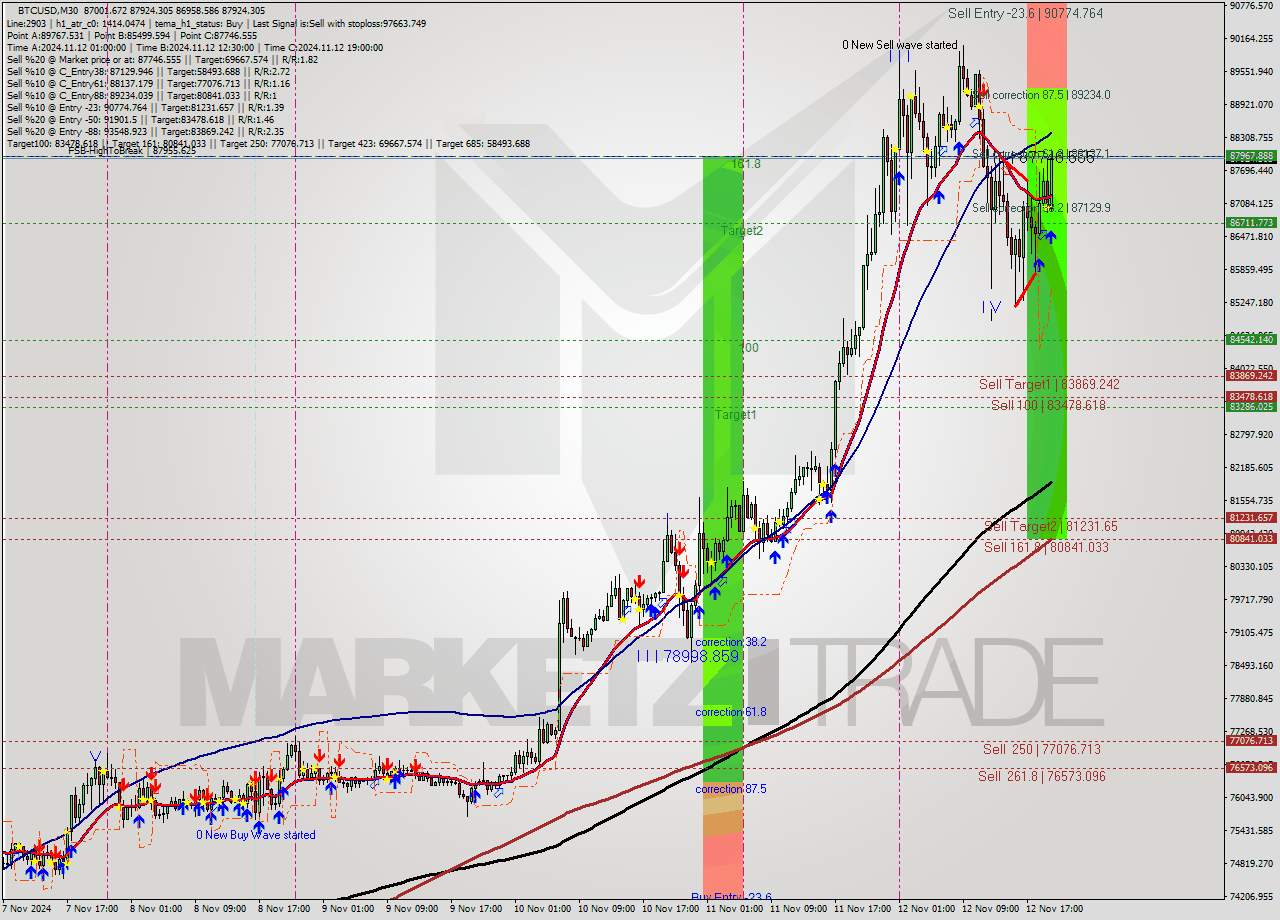Select the 'Point A:89767.531' info line
1280x920 pixels.
[x=132, y=36]
